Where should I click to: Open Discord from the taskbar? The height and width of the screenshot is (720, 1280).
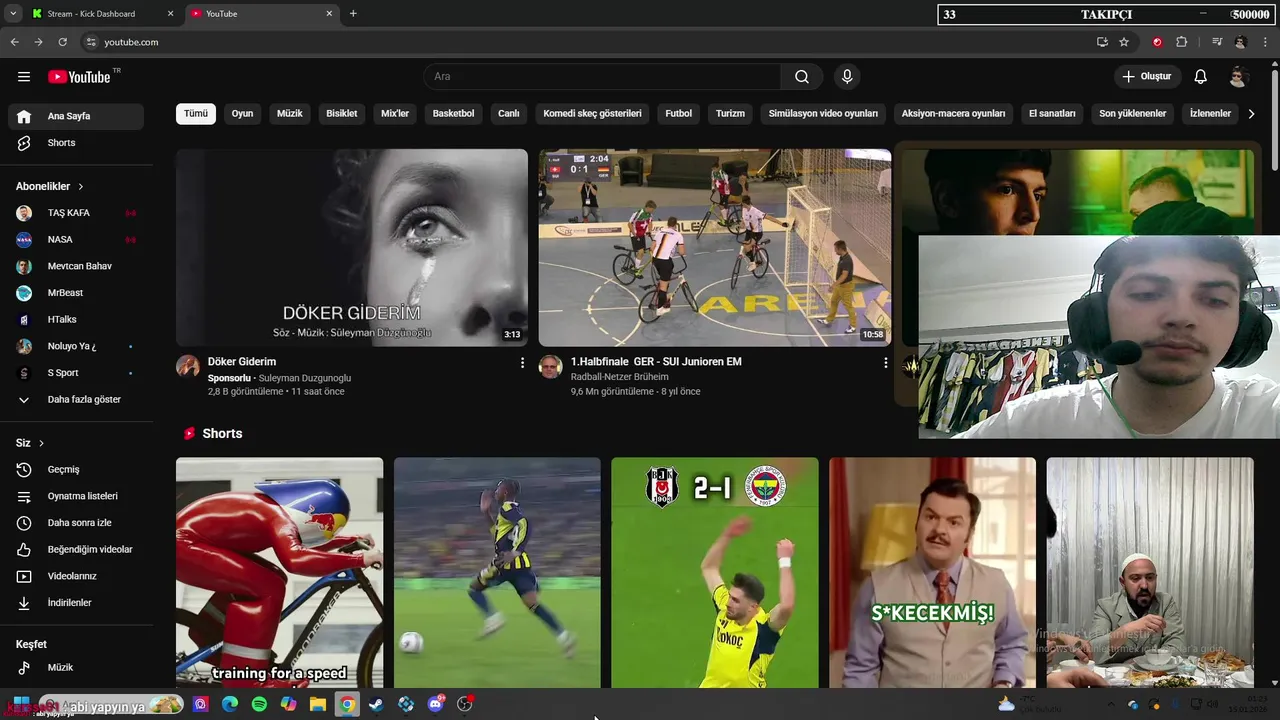pos(435,704)
